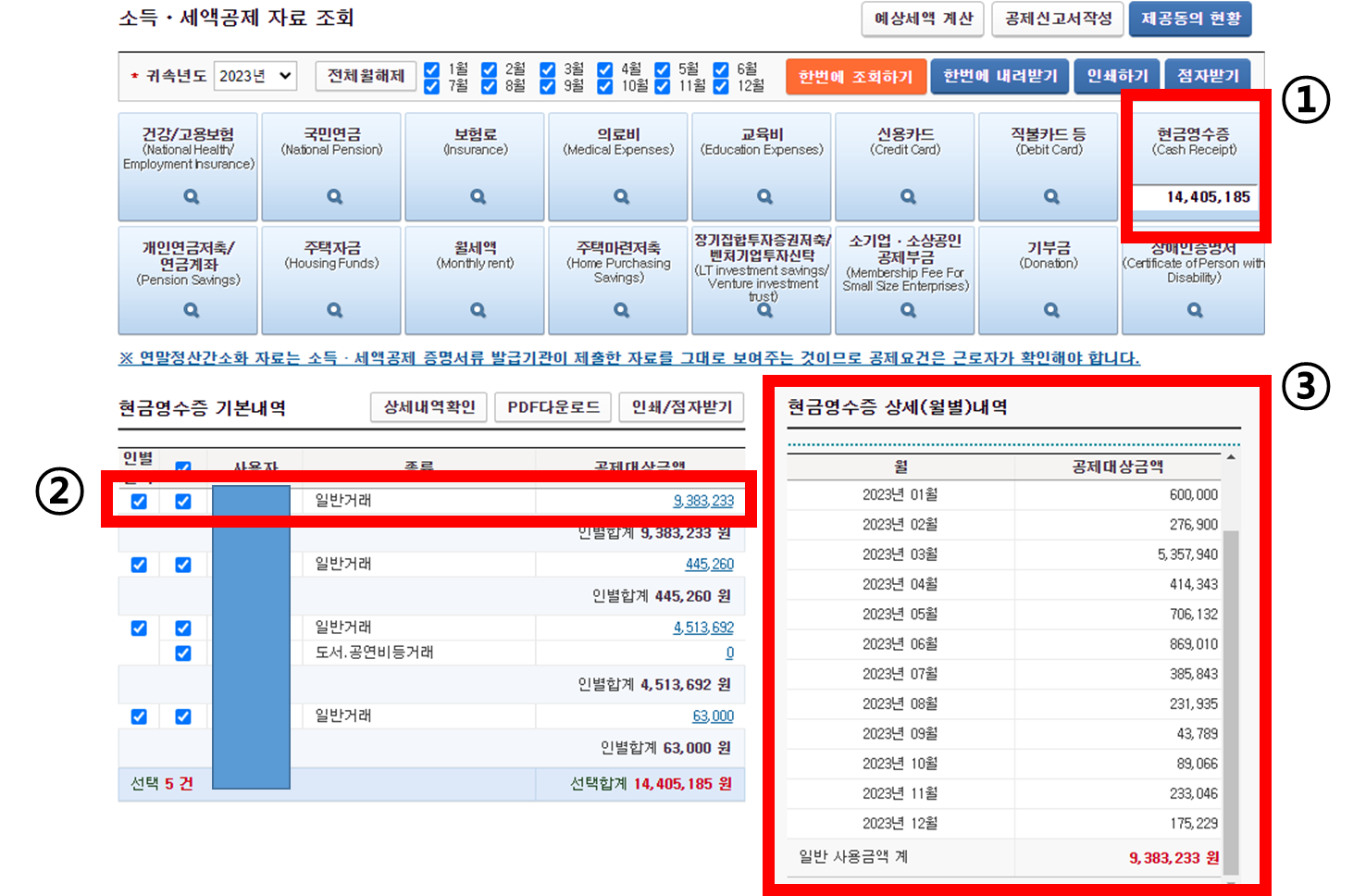Open the 귀속년도 year dropdown
The image size is (1366, 896).
(x=255, y=76)
